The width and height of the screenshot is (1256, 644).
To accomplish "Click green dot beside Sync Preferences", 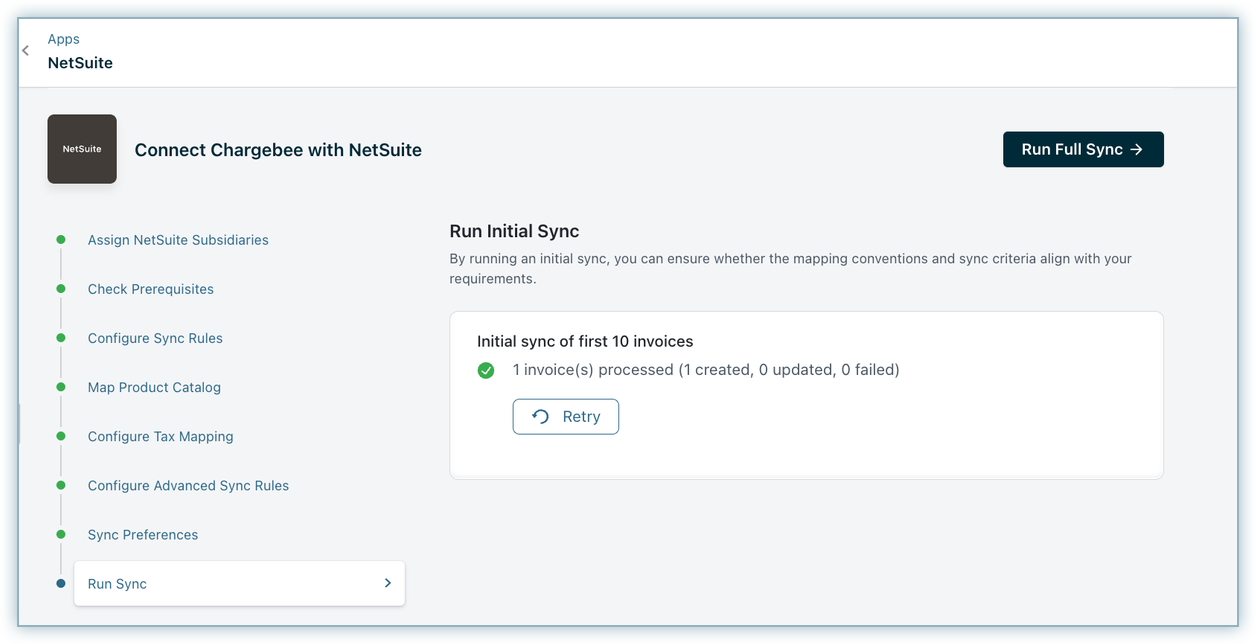I will pos(61,534).
